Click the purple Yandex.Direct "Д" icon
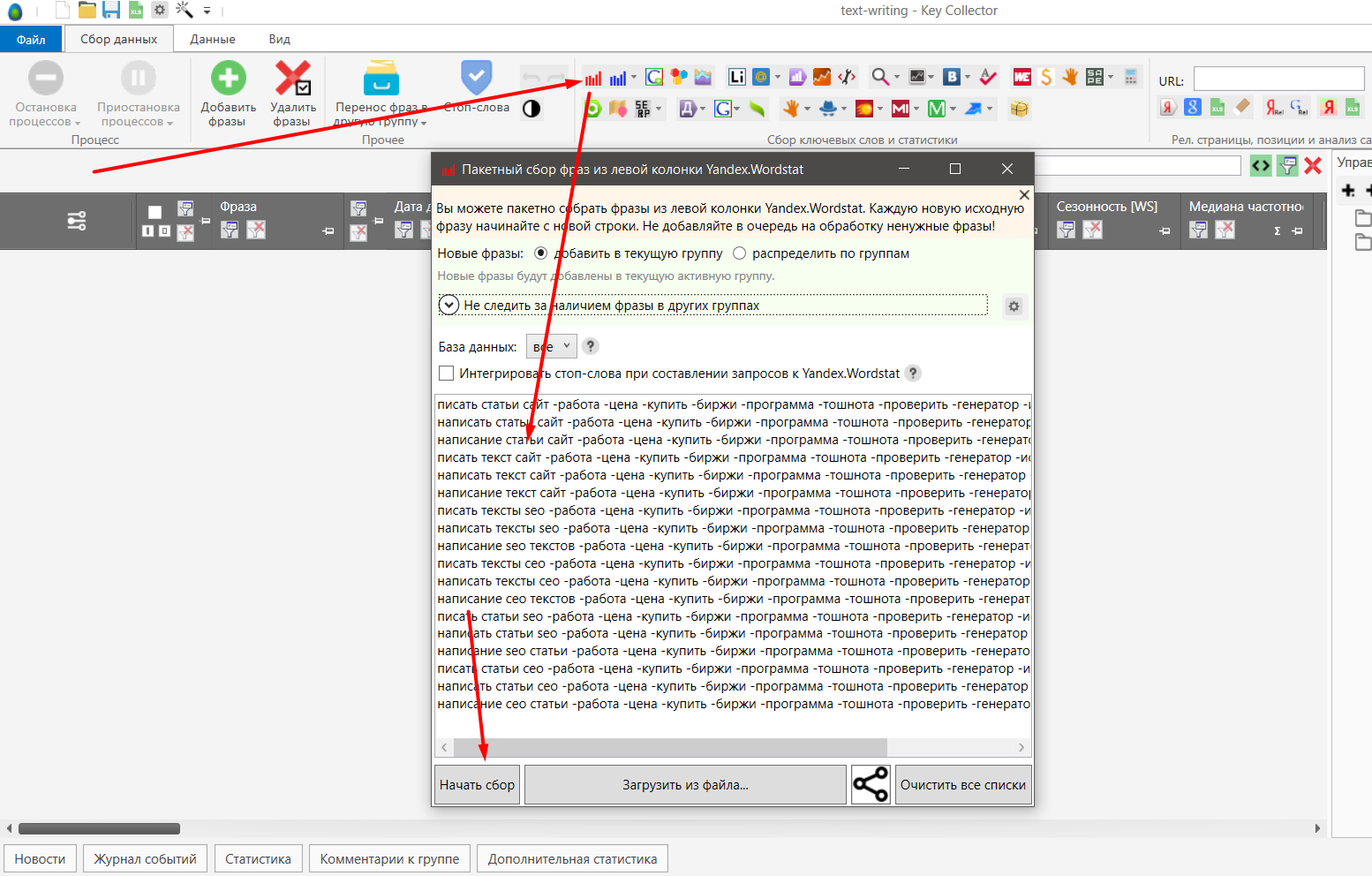 (x=688, y=109)
